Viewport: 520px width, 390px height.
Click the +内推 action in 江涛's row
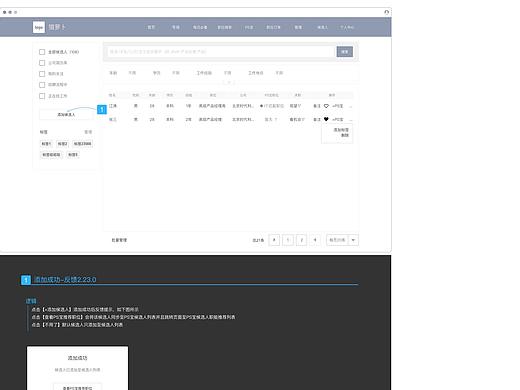(x=338, y=106)
